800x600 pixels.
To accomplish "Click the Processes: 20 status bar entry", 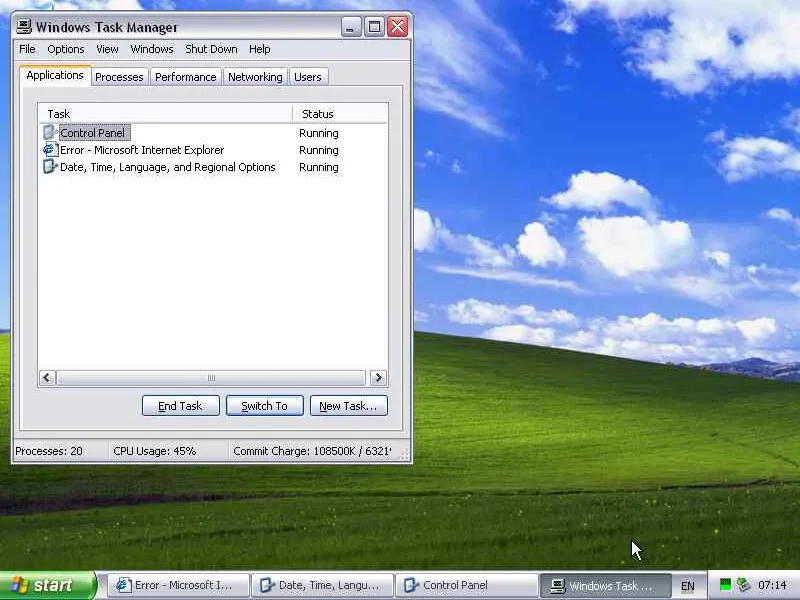I will coord(49,451).
